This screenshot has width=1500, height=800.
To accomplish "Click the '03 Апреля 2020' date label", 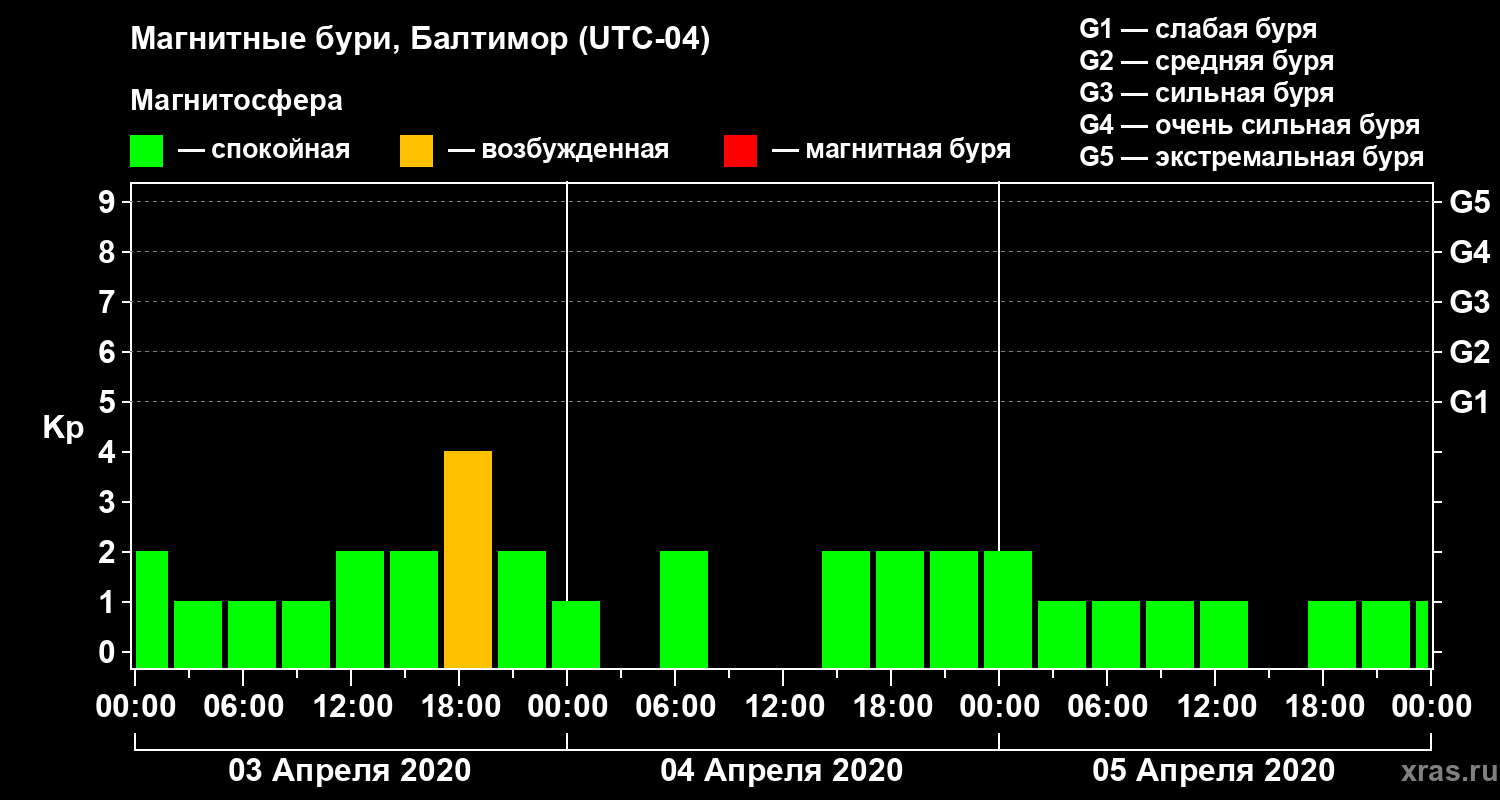I will click(x=350, y=771).
